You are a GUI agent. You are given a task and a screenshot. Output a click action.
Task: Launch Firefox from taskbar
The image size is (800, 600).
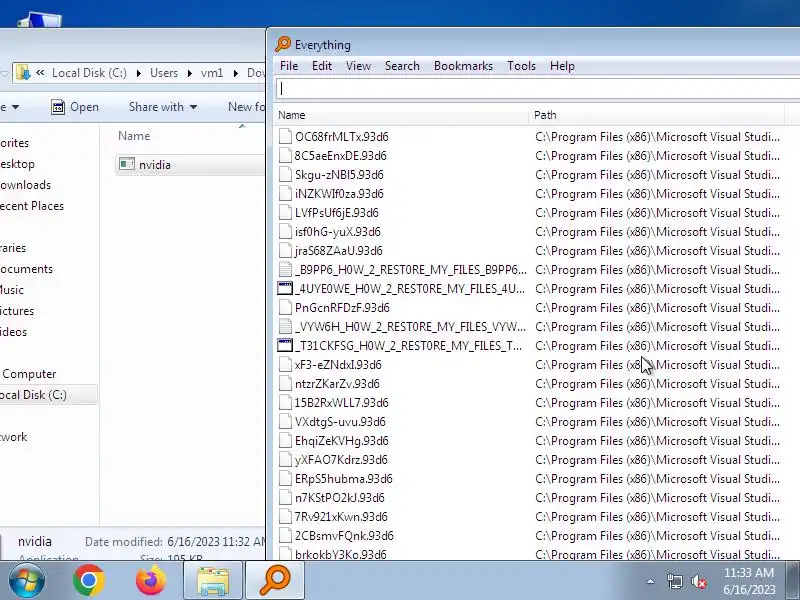point(151,581)
